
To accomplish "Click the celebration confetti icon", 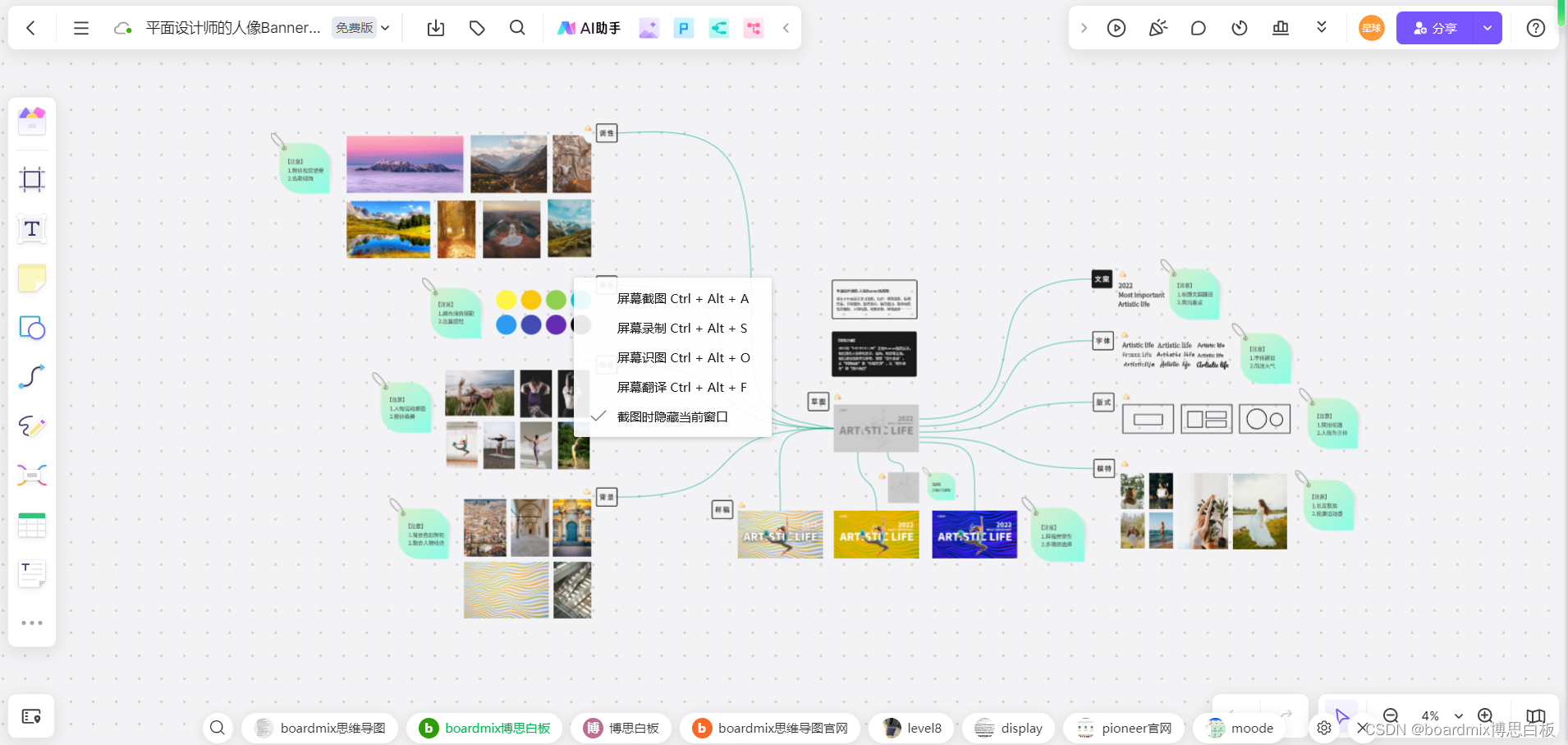I will point(1158,28).
